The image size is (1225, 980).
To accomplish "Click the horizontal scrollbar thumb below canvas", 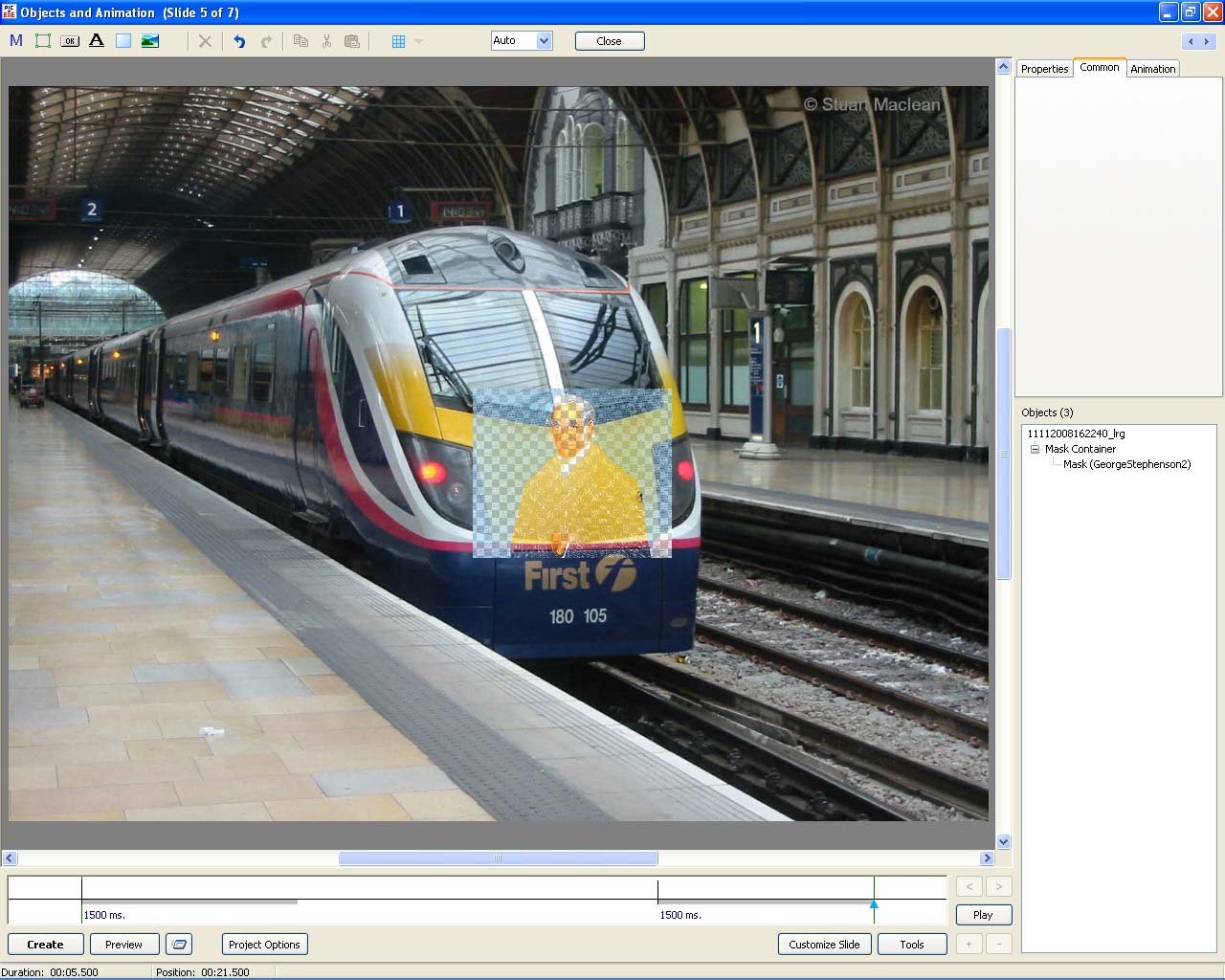I will (498, 858).
